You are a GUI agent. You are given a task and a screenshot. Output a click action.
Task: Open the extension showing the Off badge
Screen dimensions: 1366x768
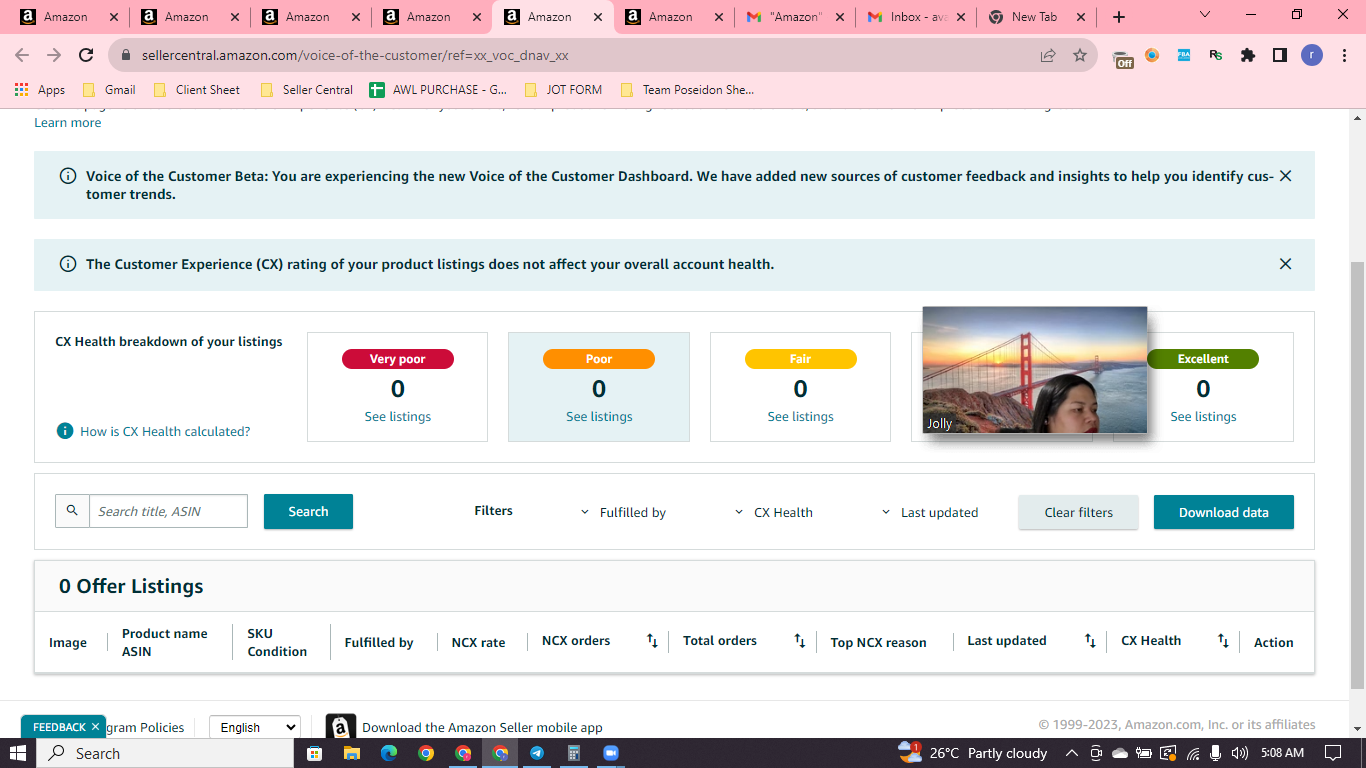click(x=1123, y=57)
